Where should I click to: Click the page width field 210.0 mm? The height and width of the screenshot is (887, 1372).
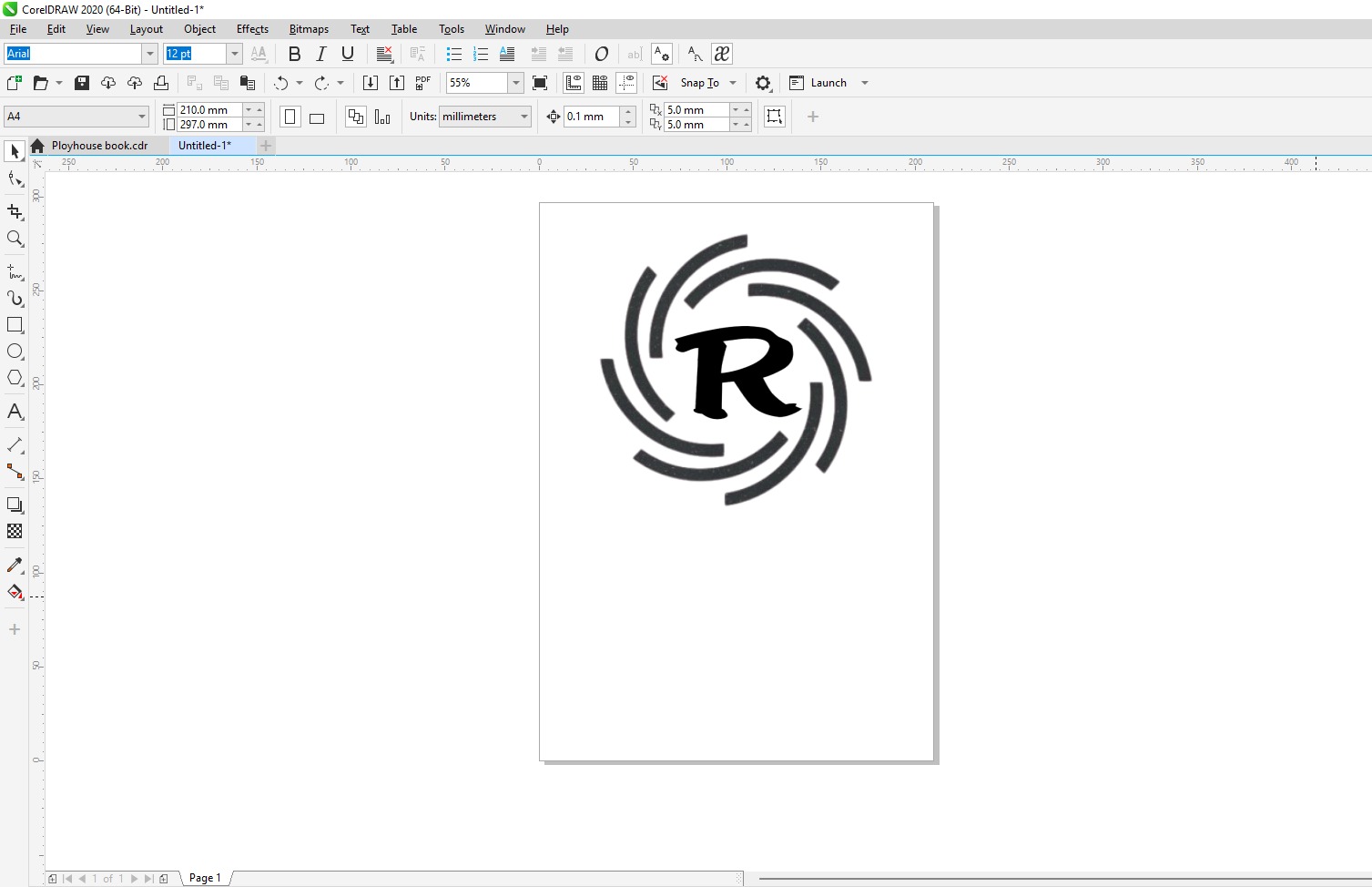click(x=209, y=109)
